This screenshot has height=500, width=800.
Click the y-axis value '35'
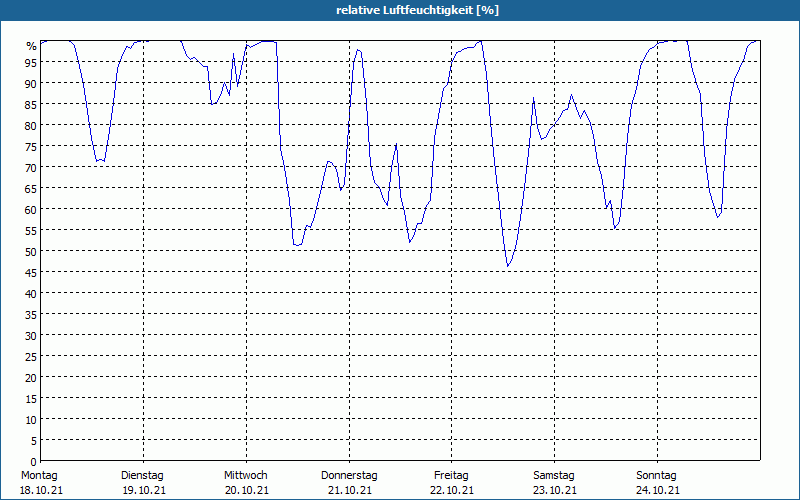(31, 315)
